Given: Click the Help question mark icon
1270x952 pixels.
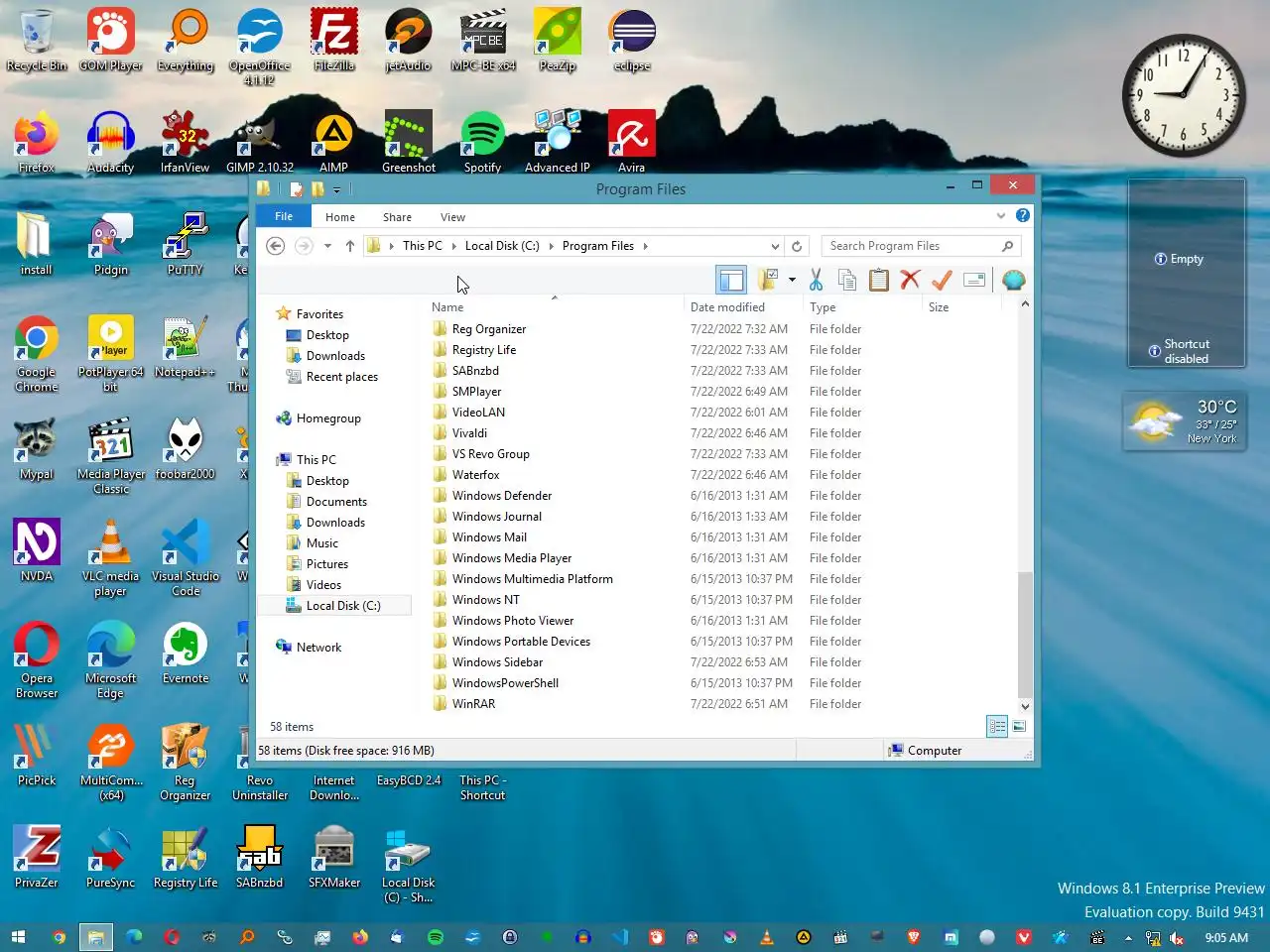Looking at the screenshot, I should (x=1023, y=215).
